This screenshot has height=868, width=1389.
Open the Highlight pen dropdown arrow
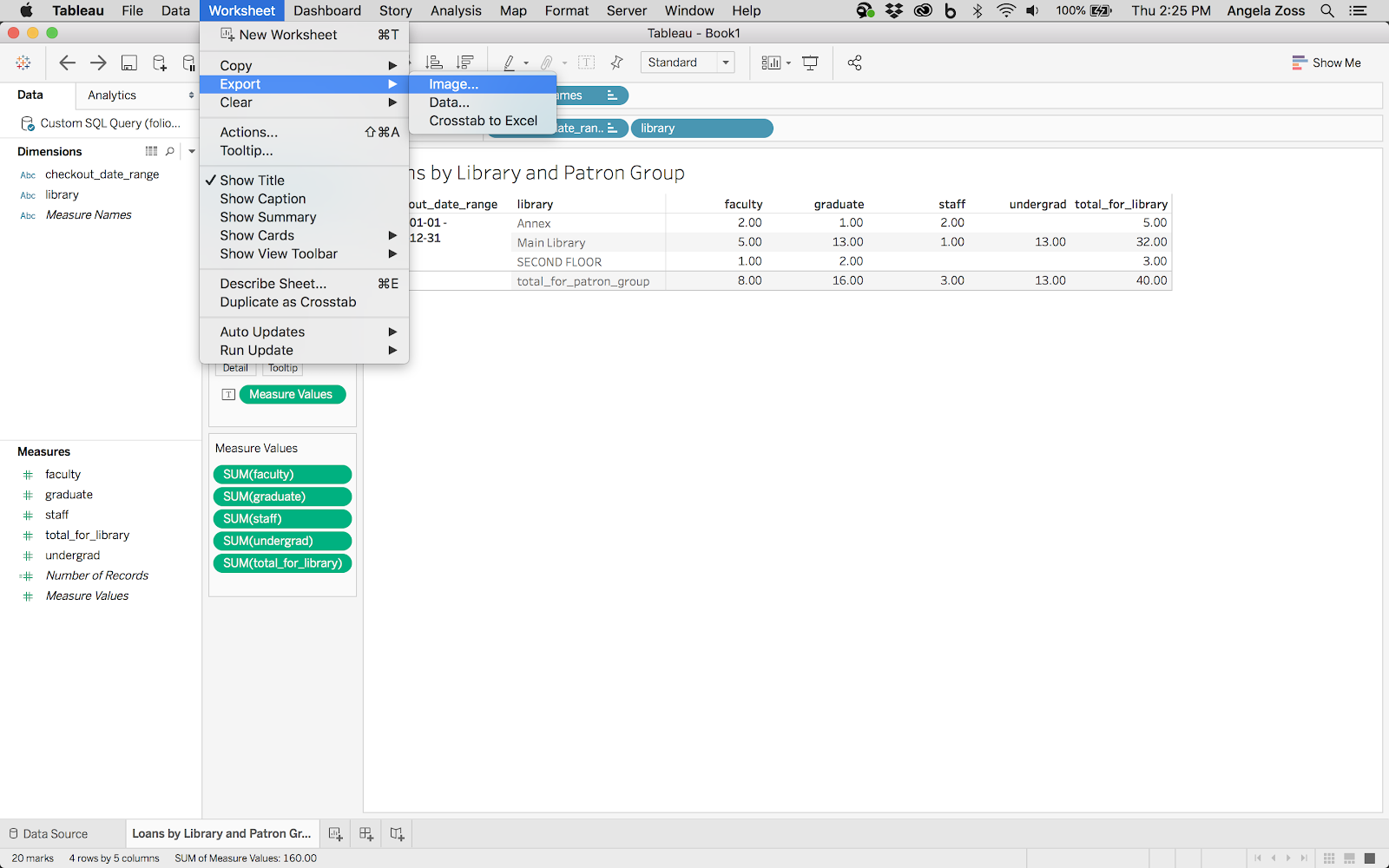tap(526, 63)
